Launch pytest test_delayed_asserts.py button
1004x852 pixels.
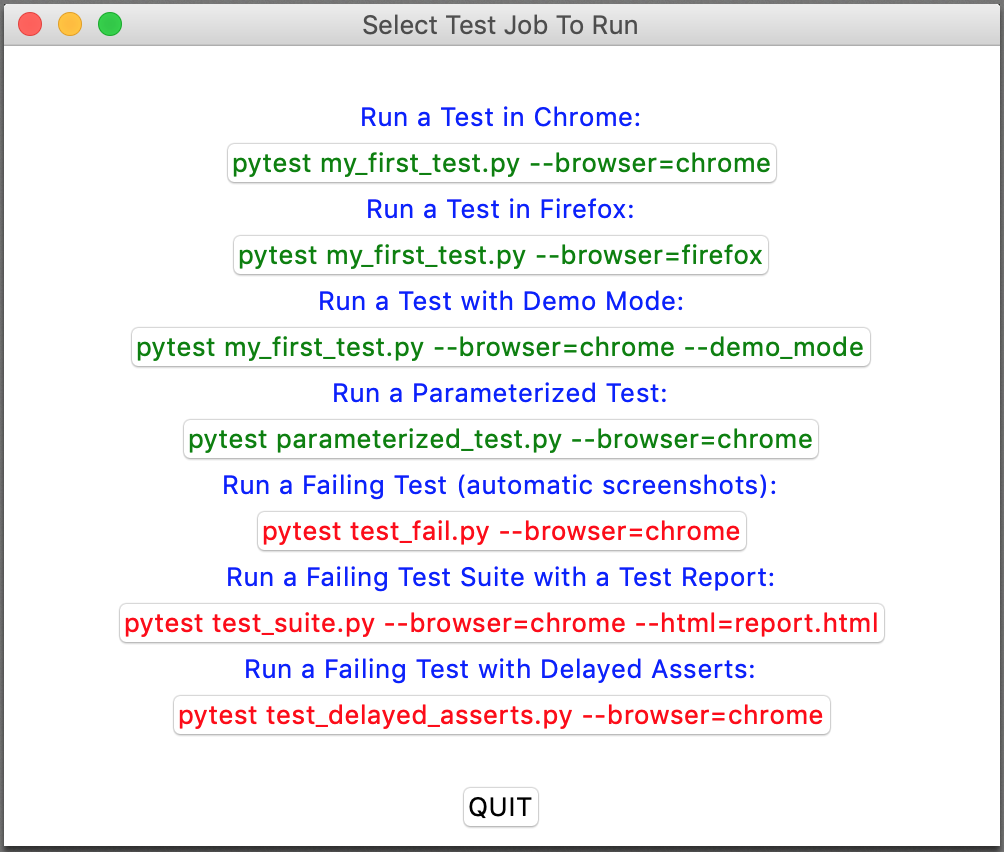coord(501,715)
